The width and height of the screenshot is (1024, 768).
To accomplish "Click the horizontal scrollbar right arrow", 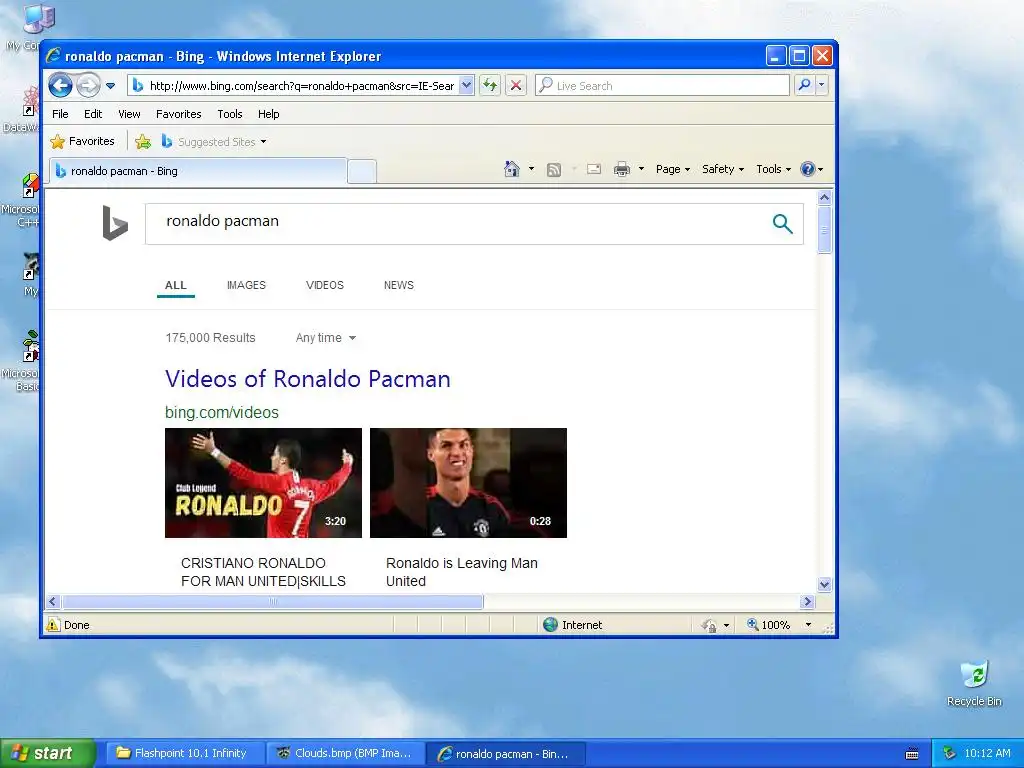I will pyautogui.click(x=808, y=601).
